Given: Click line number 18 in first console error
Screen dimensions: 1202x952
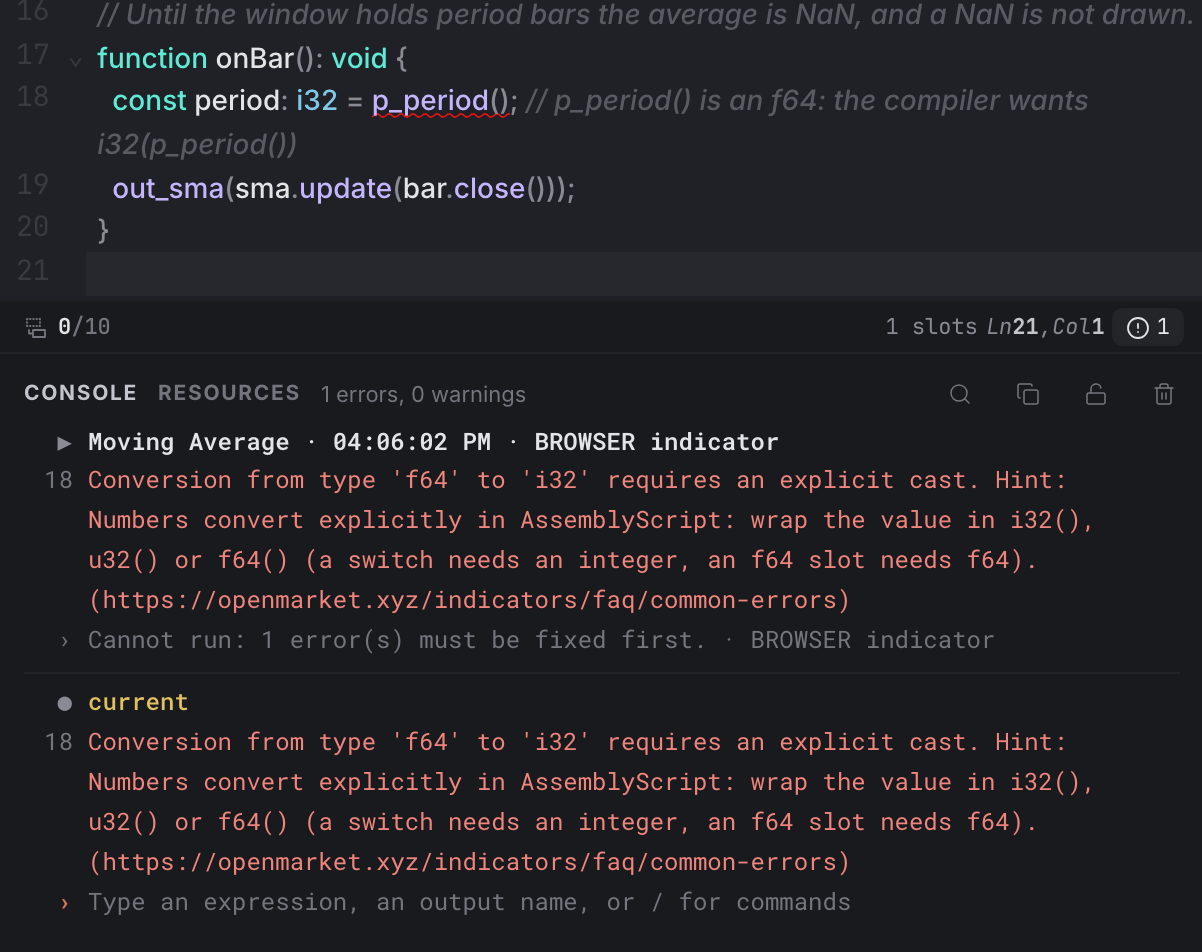Looking at the screenshot, I should click(59, 480).
